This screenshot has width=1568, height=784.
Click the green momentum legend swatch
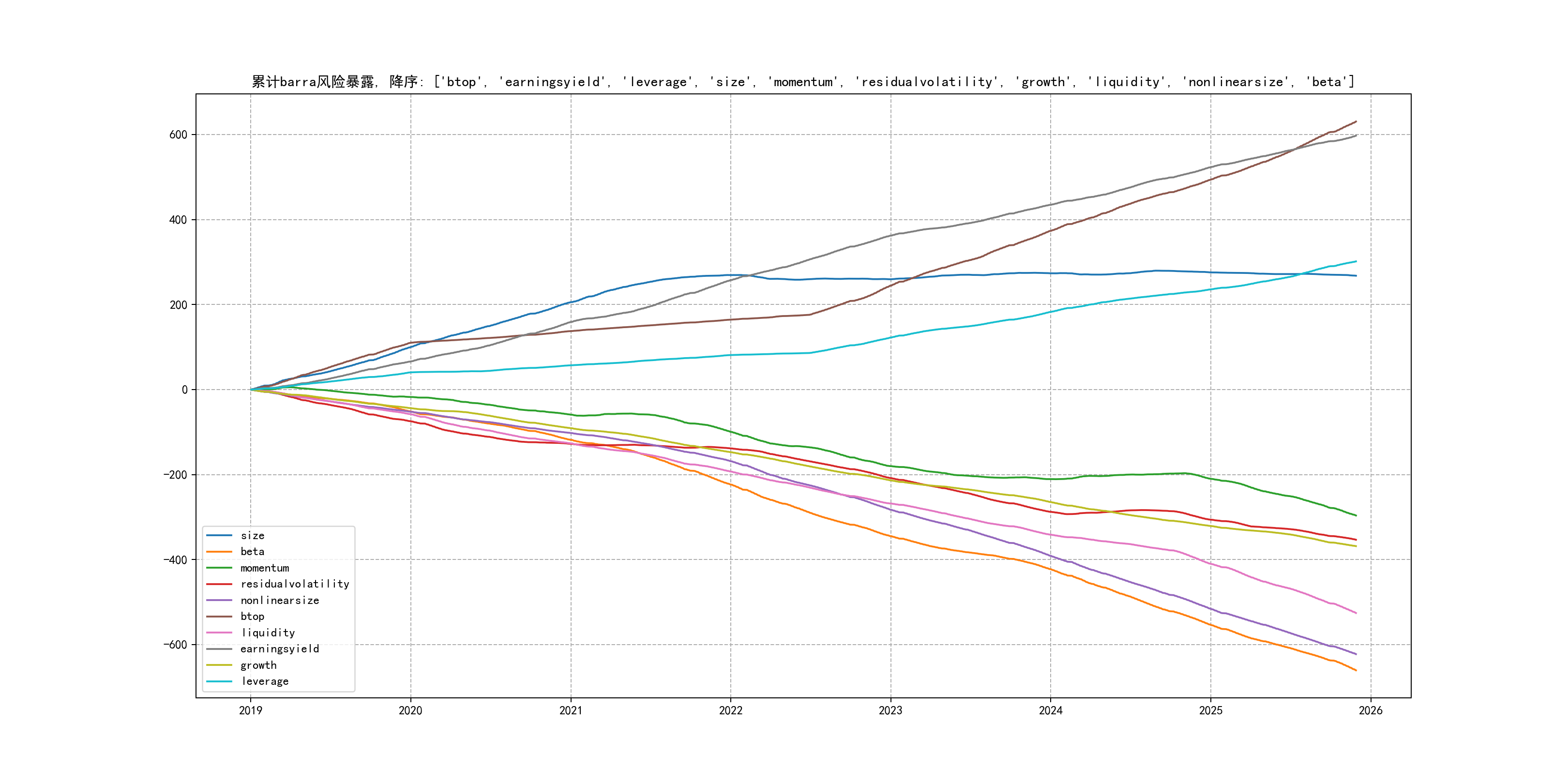point(219,568)
